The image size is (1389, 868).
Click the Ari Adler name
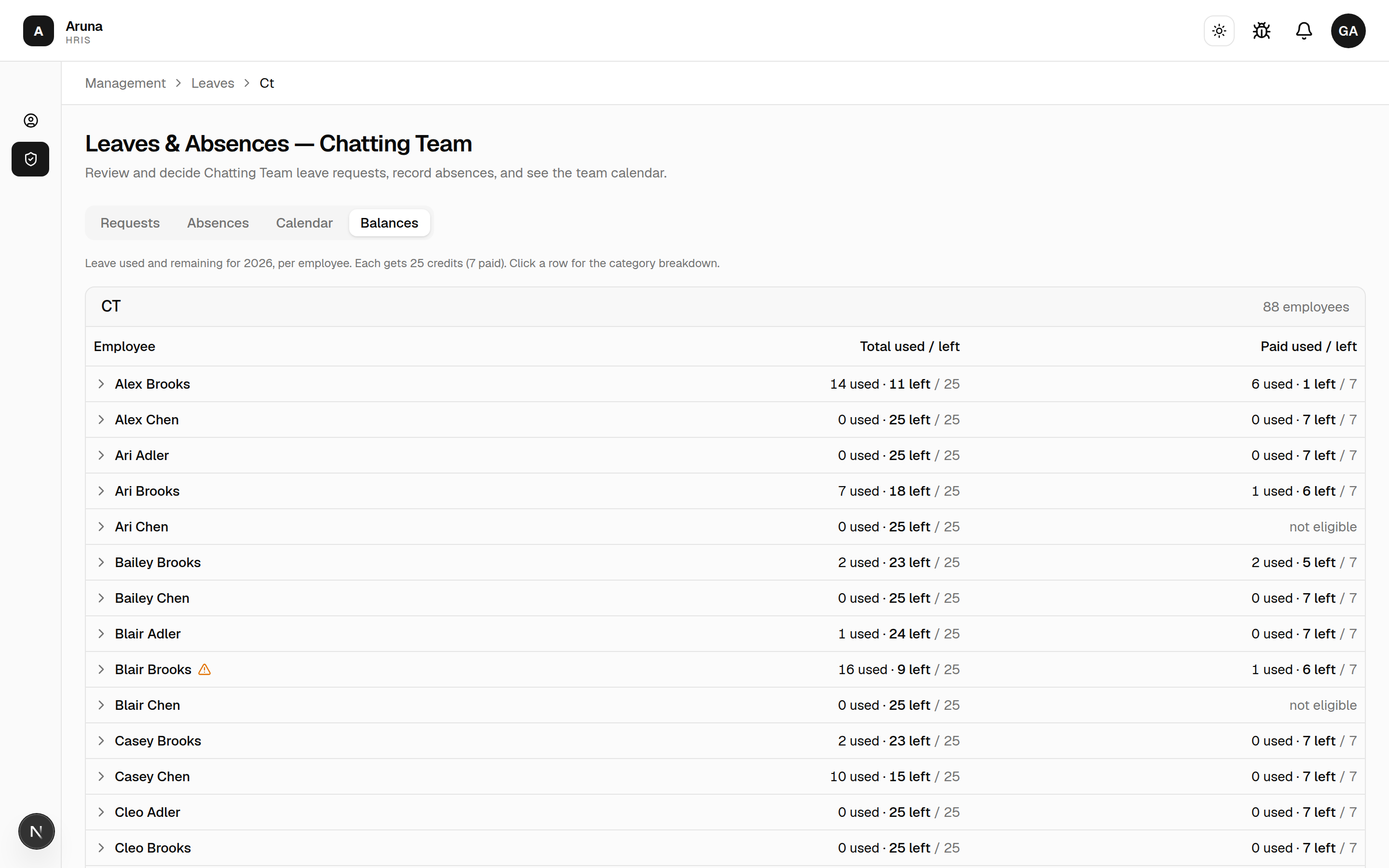(x=142, y=455)
